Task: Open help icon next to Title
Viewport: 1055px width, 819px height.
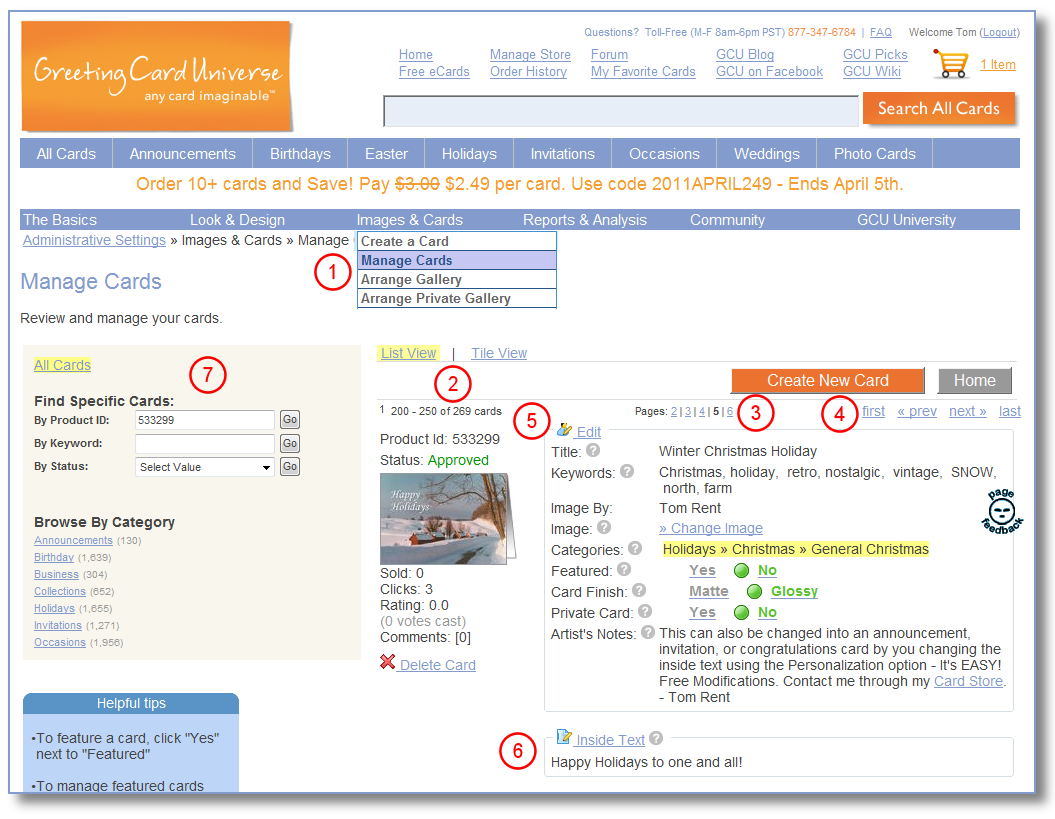Action: 593,450
